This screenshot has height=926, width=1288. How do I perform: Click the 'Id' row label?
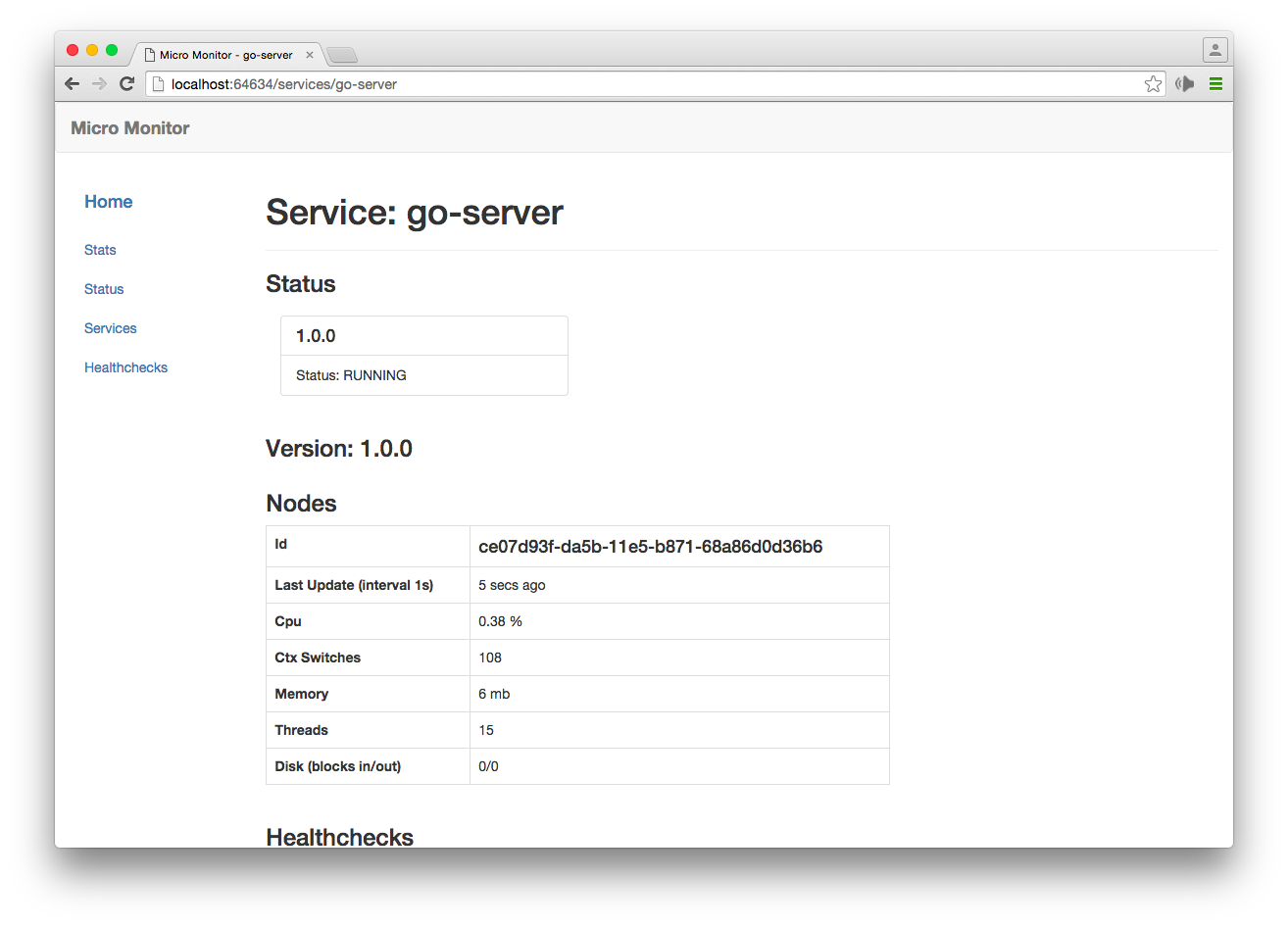click(x=280, y=544)
